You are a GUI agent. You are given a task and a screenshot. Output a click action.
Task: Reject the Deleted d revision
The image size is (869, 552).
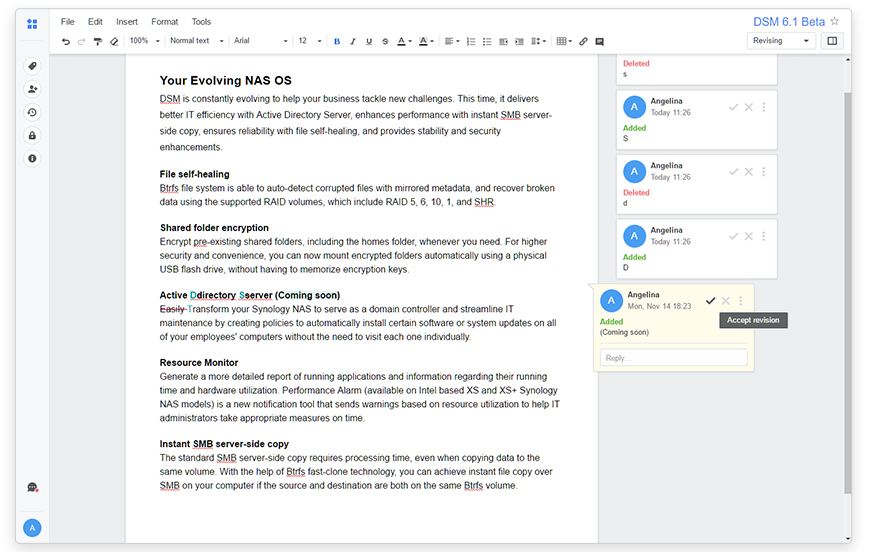click(749, 172)
